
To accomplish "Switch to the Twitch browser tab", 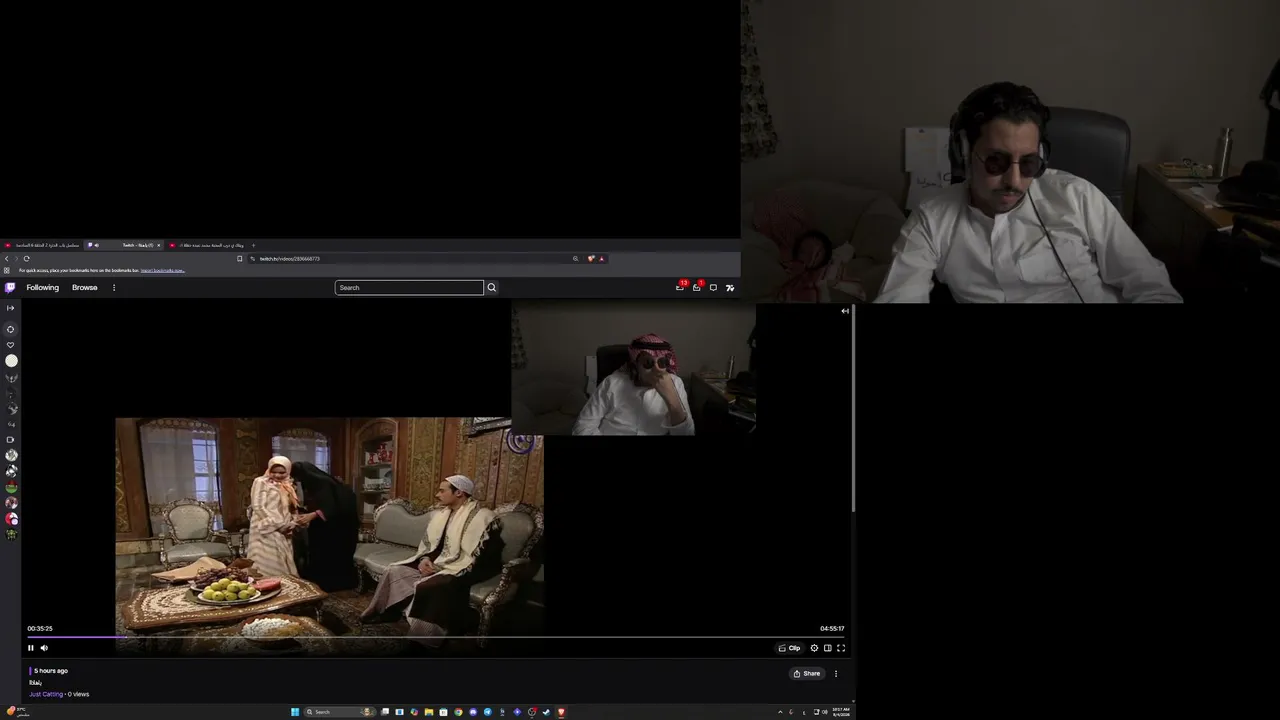I will (124, 245).
